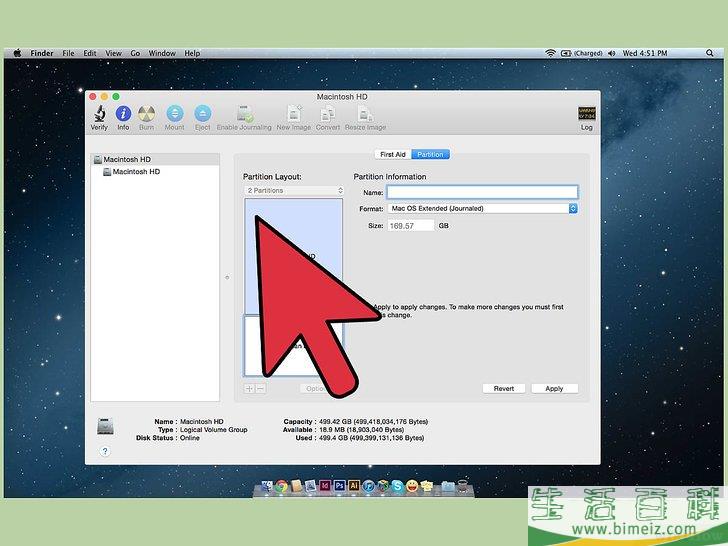
Task: Open the Window menu
Action: coord(162,53)
